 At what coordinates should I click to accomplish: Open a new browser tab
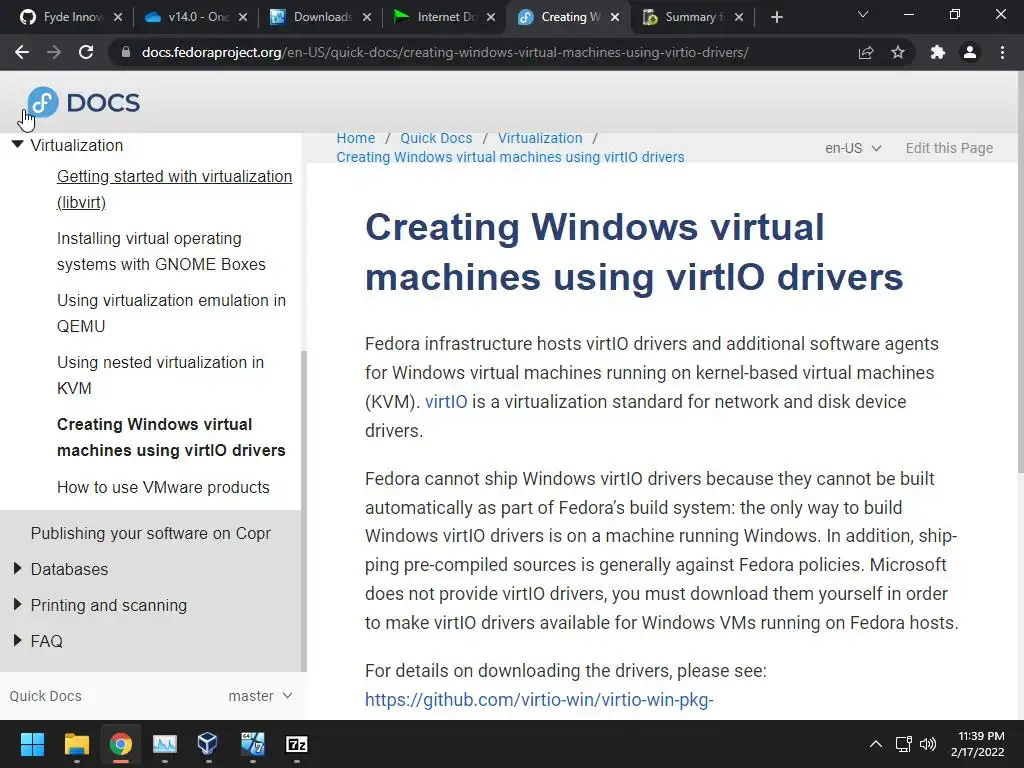(776, 17)
